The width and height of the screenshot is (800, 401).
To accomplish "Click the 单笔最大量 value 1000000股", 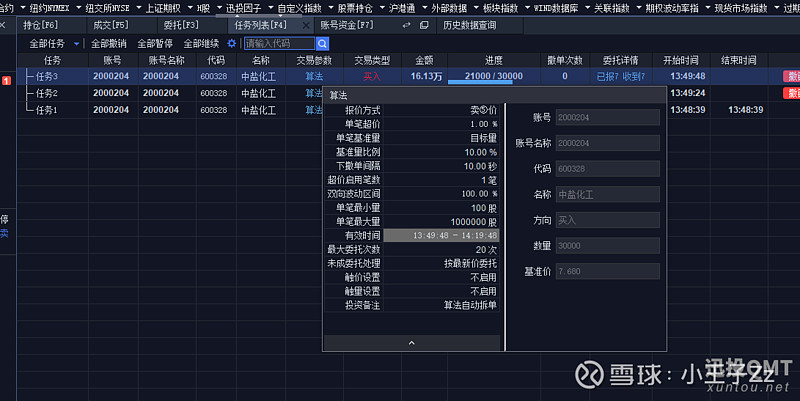I will click(x=473, y=222).
